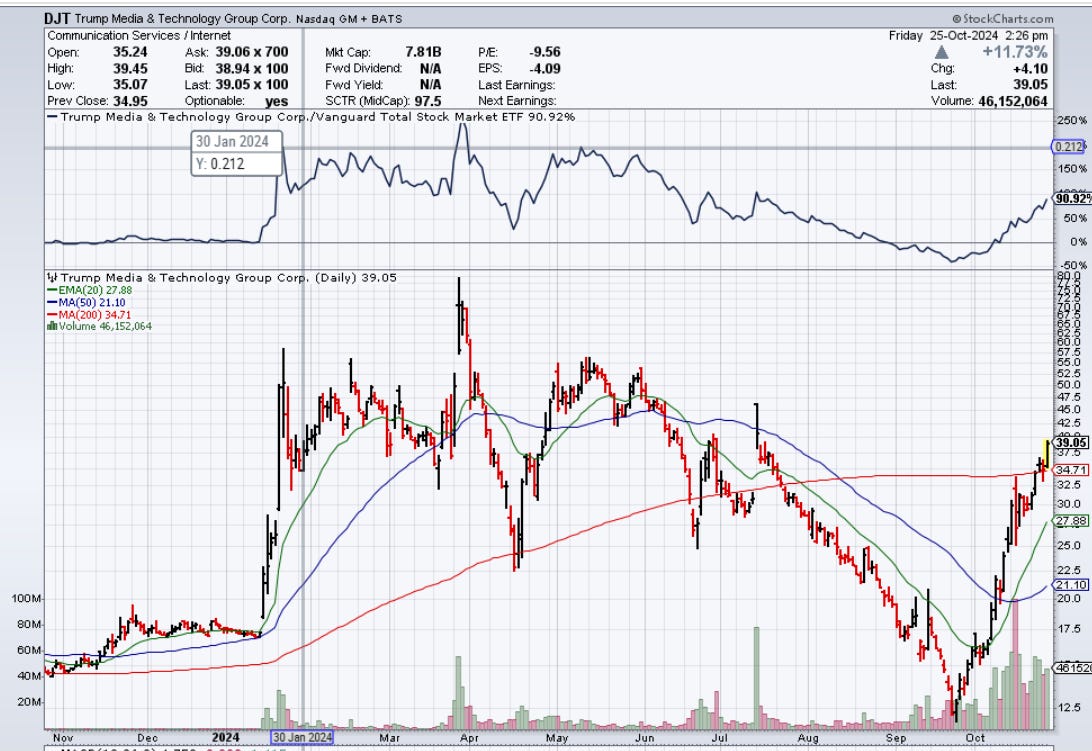
Task: Select the EPS value -4.09
Action: click(x=545, y=68)
